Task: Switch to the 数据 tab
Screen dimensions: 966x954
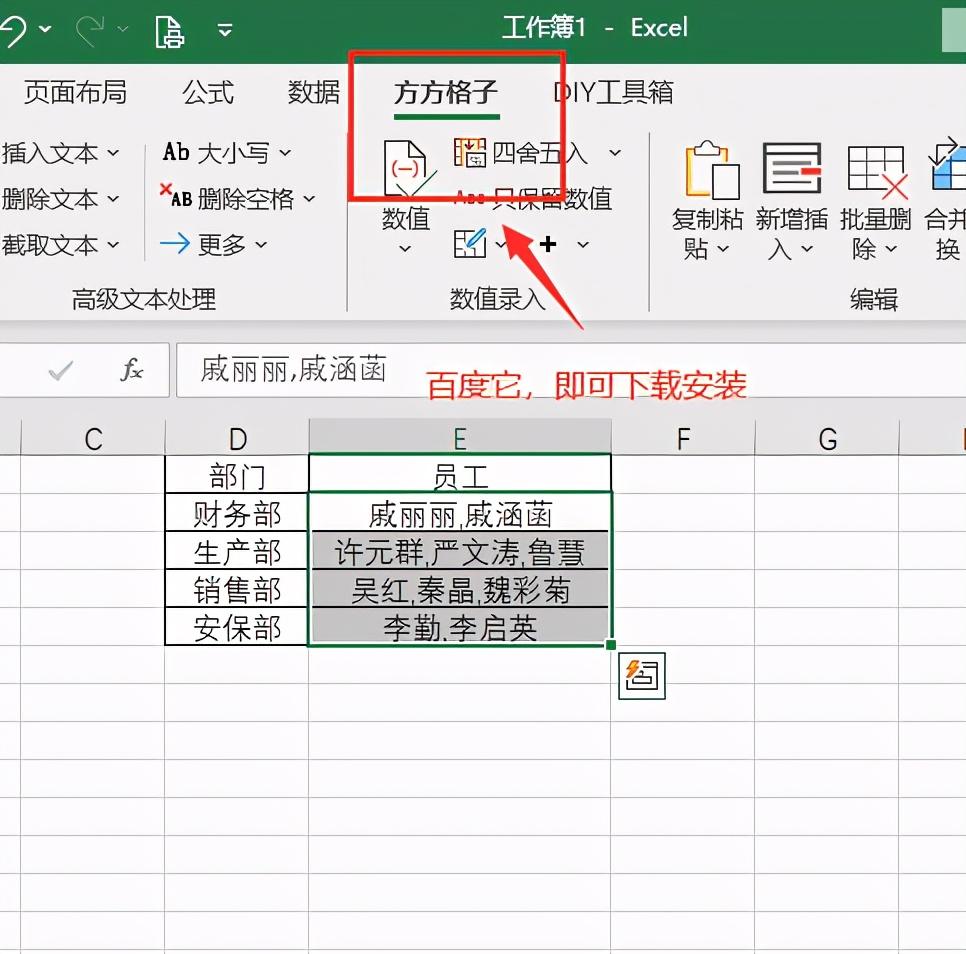Action: [x=314, y=92]
